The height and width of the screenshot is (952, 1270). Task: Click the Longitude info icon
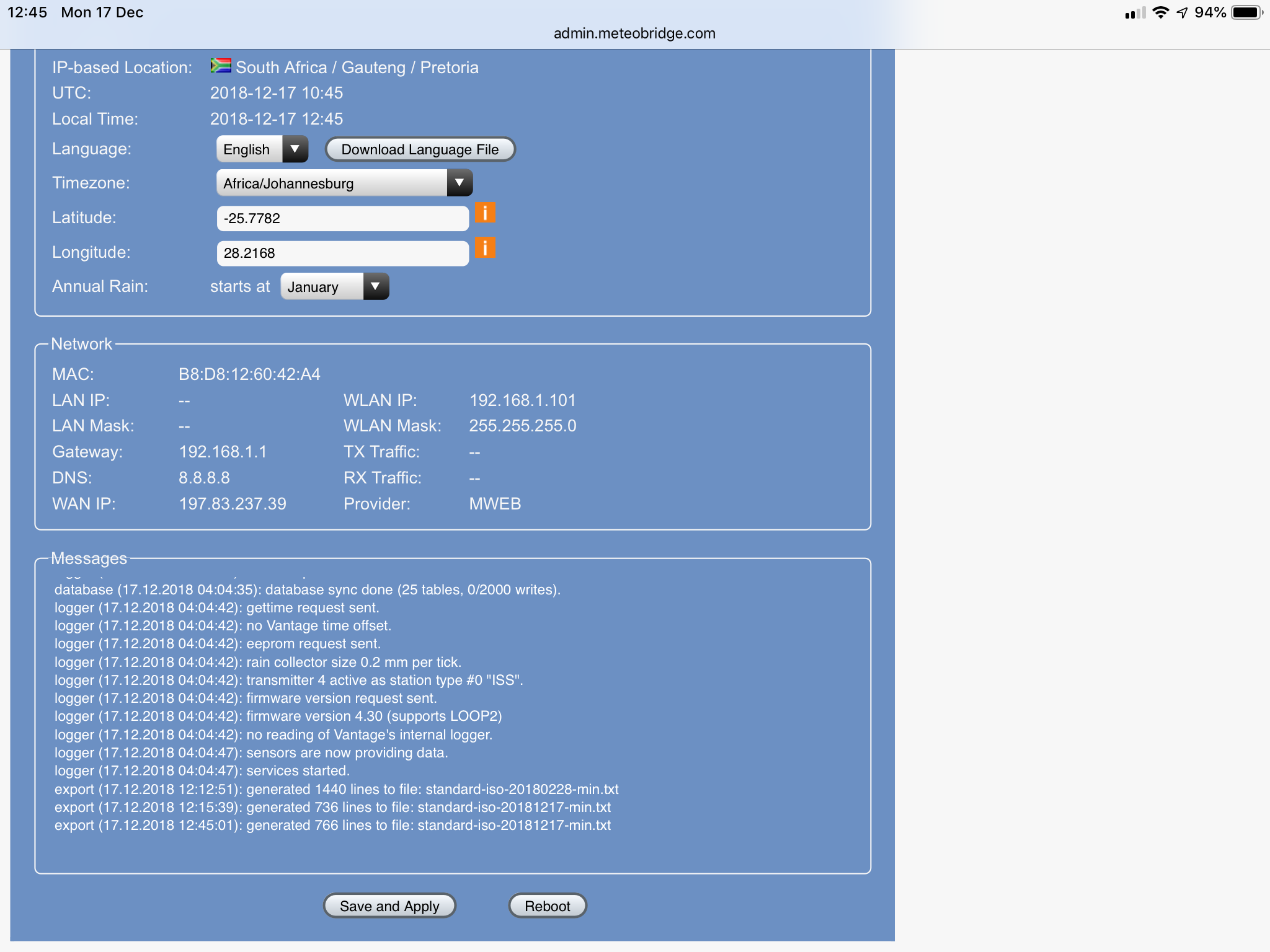click(x=485, y=248)
